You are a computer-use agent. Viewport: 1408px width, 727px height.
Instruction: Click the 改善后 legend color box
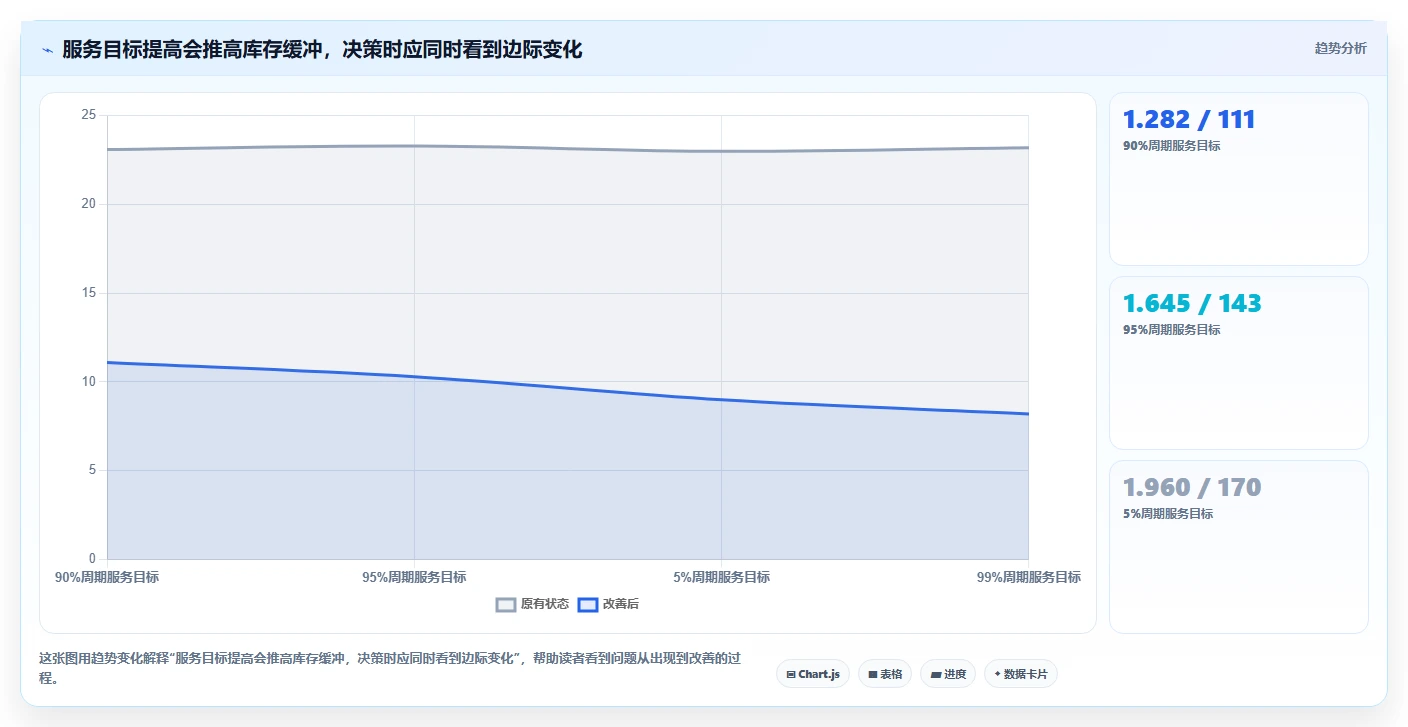tap(588, 604)
